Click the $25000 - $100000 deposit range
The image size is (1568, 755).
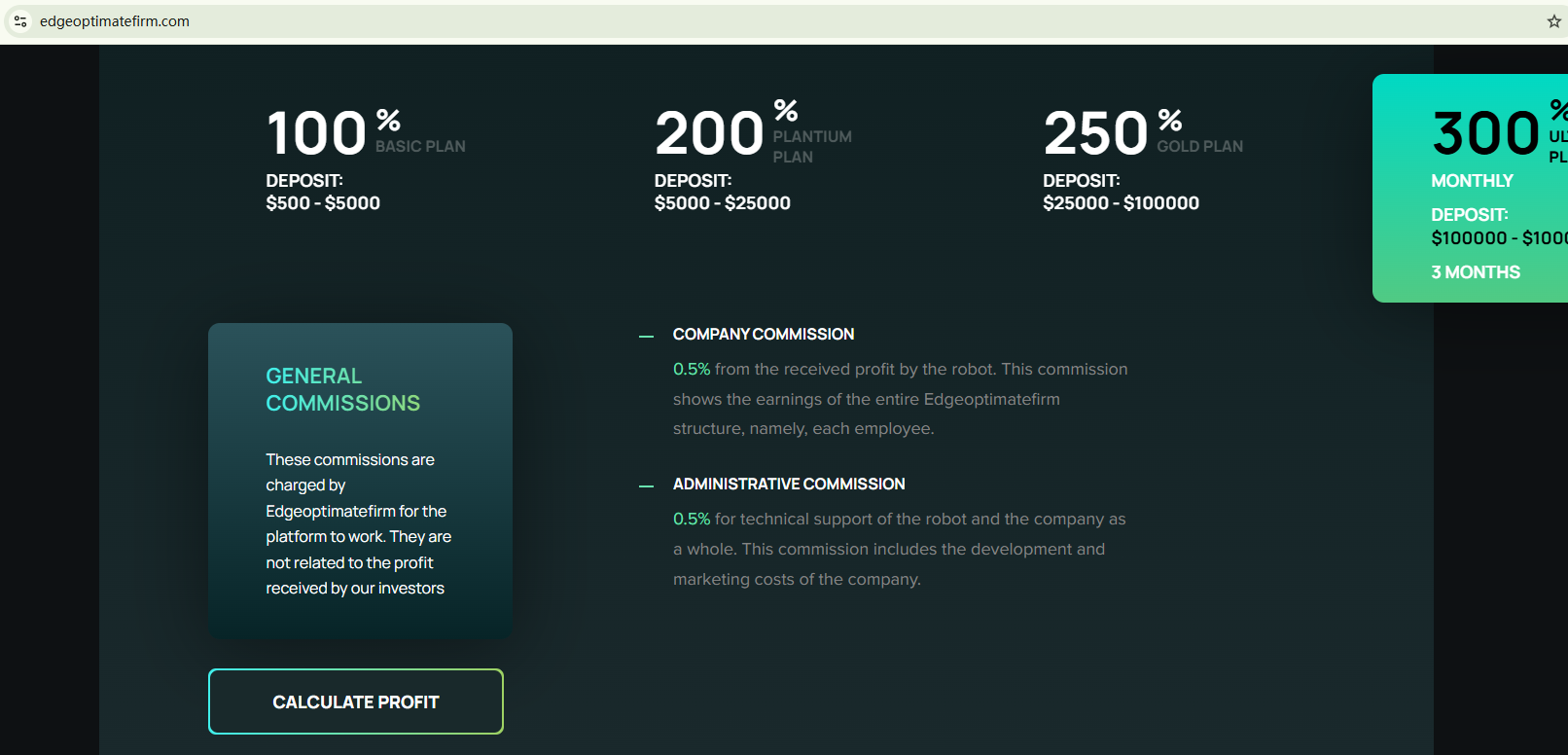click(1121, 203)
